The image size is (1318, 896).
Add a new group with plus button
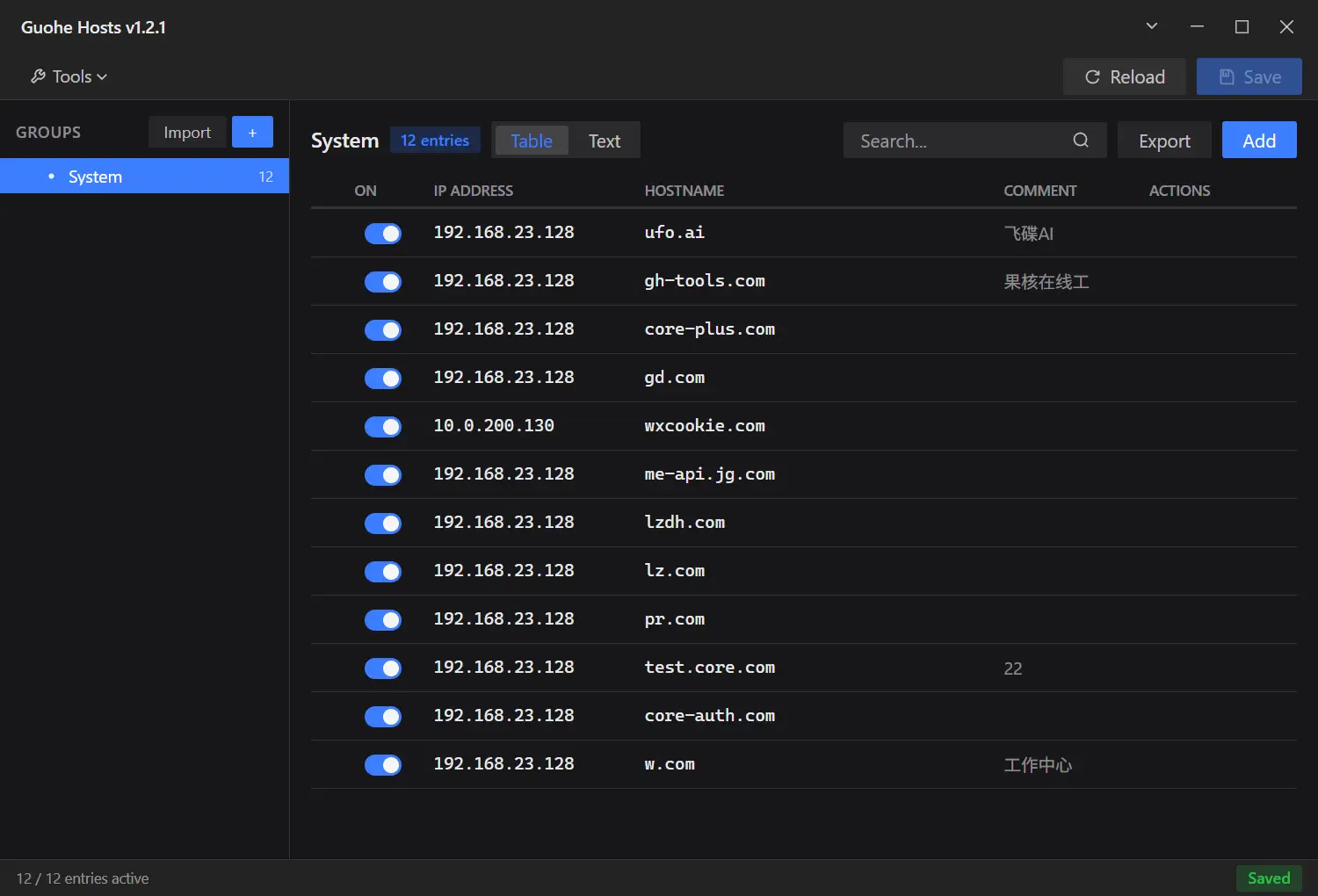tap(252, 133)
